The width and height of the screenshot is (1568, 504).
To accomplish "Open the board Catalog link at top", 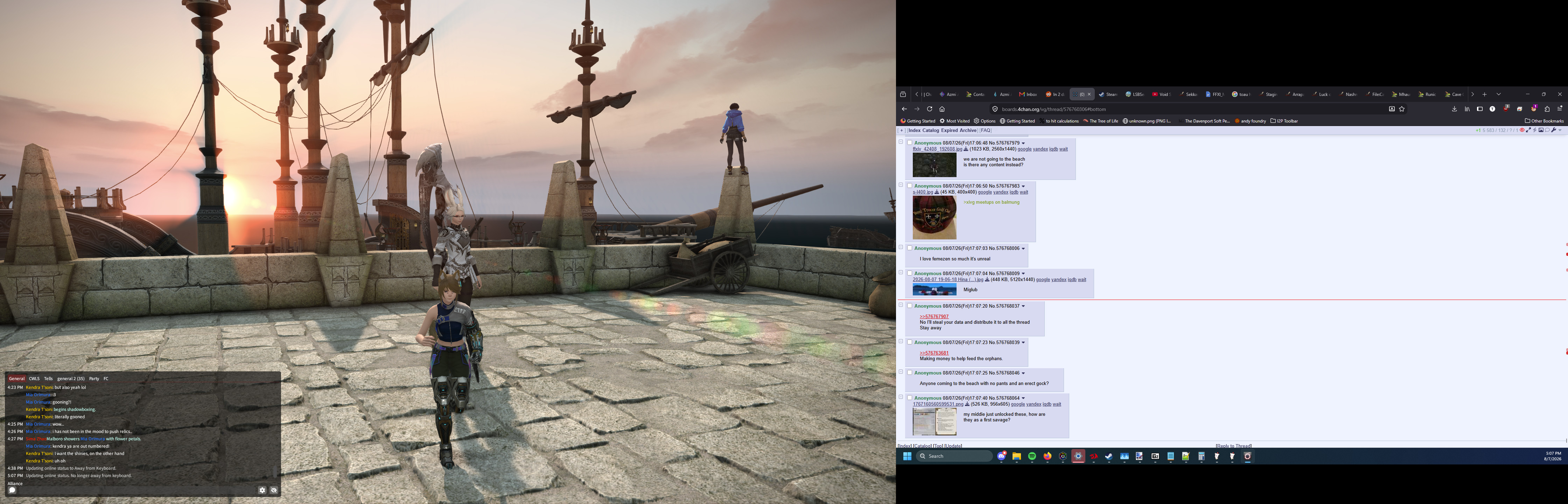I will tap(930, 130).
